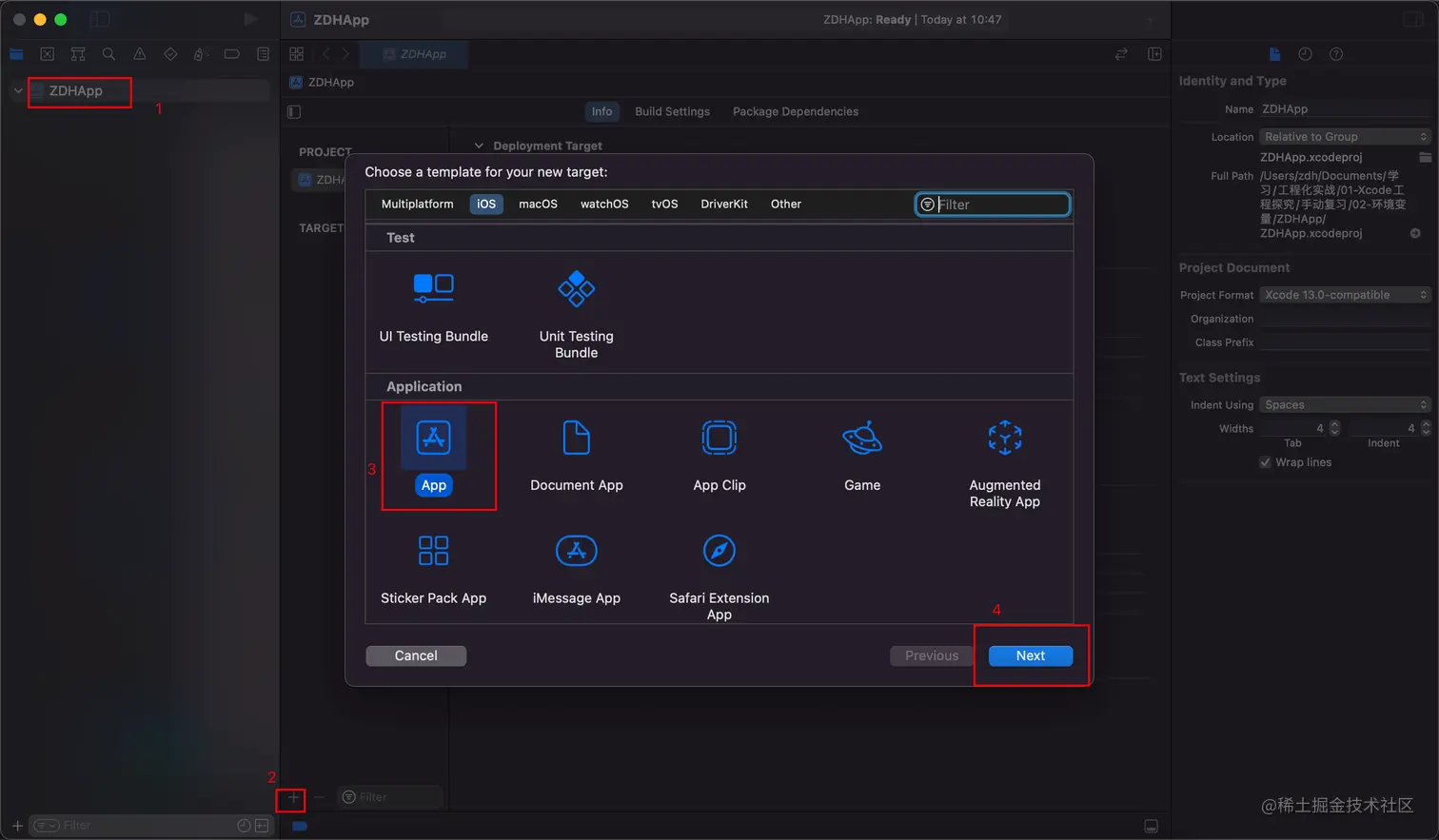Image resolution: width=1439 pixels, height=840 pixels.
Task: Open the debug navigator
Action: (x=201, y=54)
